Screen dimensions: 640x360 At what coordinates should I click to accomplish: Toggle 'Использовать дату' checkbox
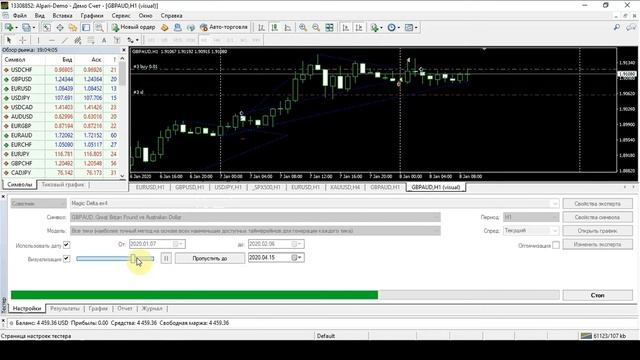pos(67,245)
